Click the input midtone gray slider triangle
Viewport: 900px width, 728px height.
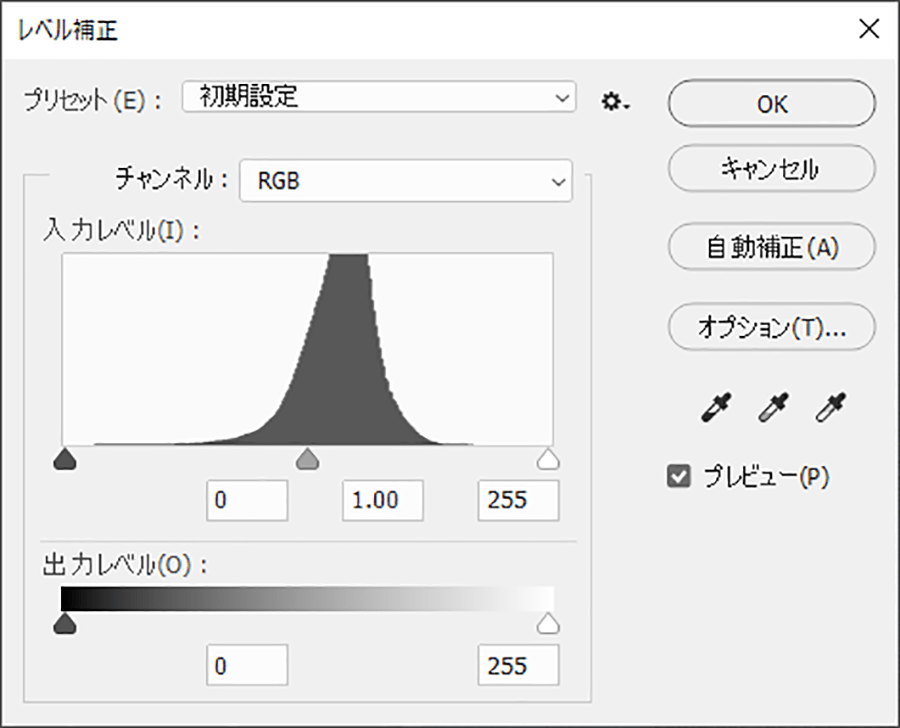pos(308,459)
